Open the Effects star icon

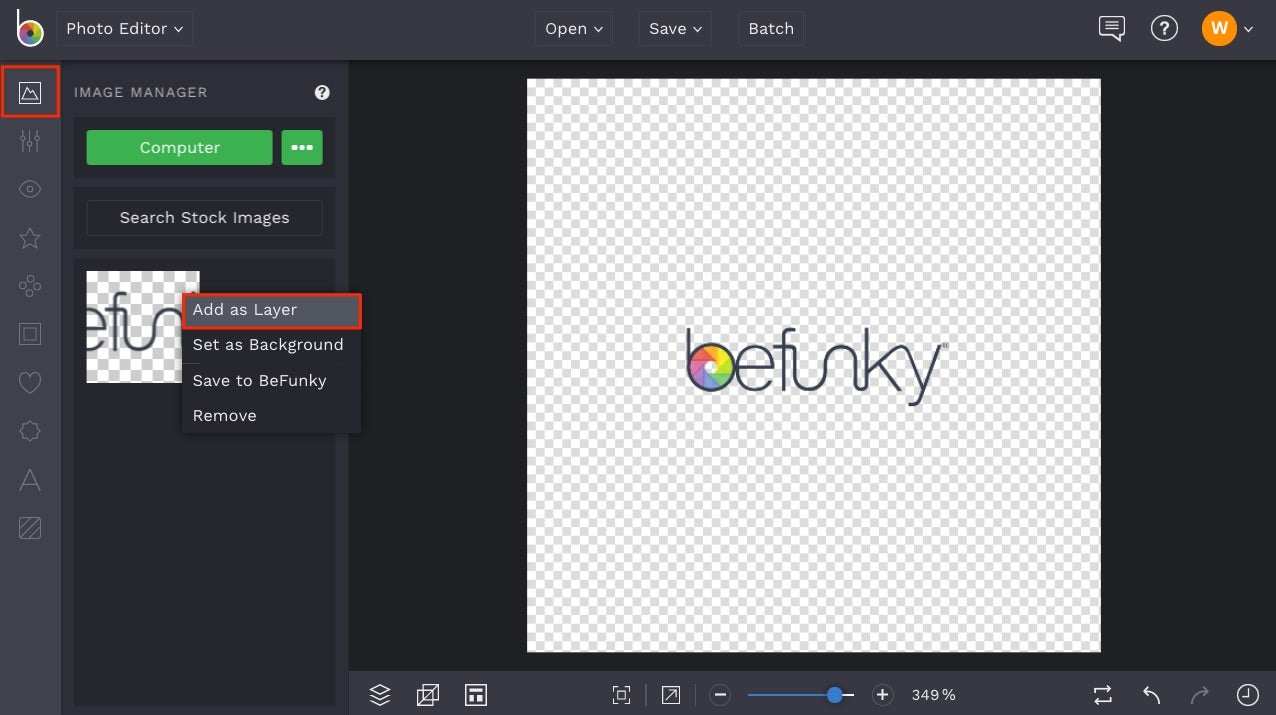click(x=30, y=238)
